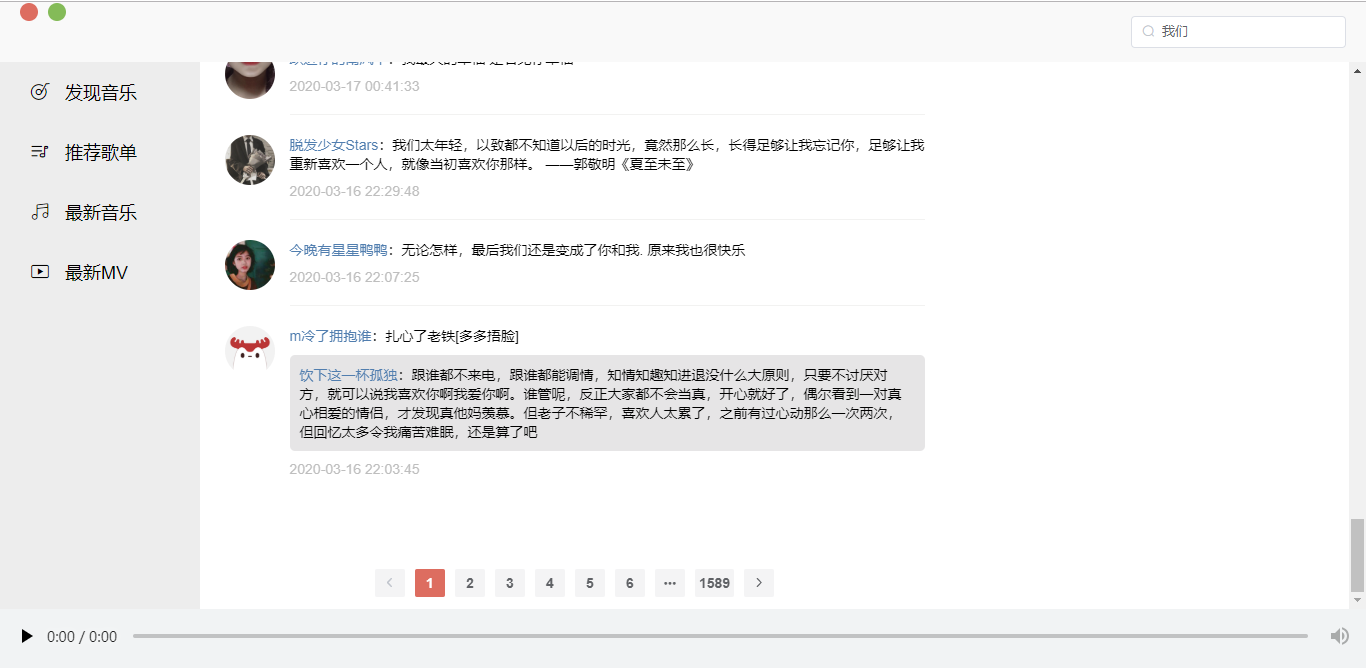
Task: Click the partly hidden top comment avatar
Action: [250, 80]
